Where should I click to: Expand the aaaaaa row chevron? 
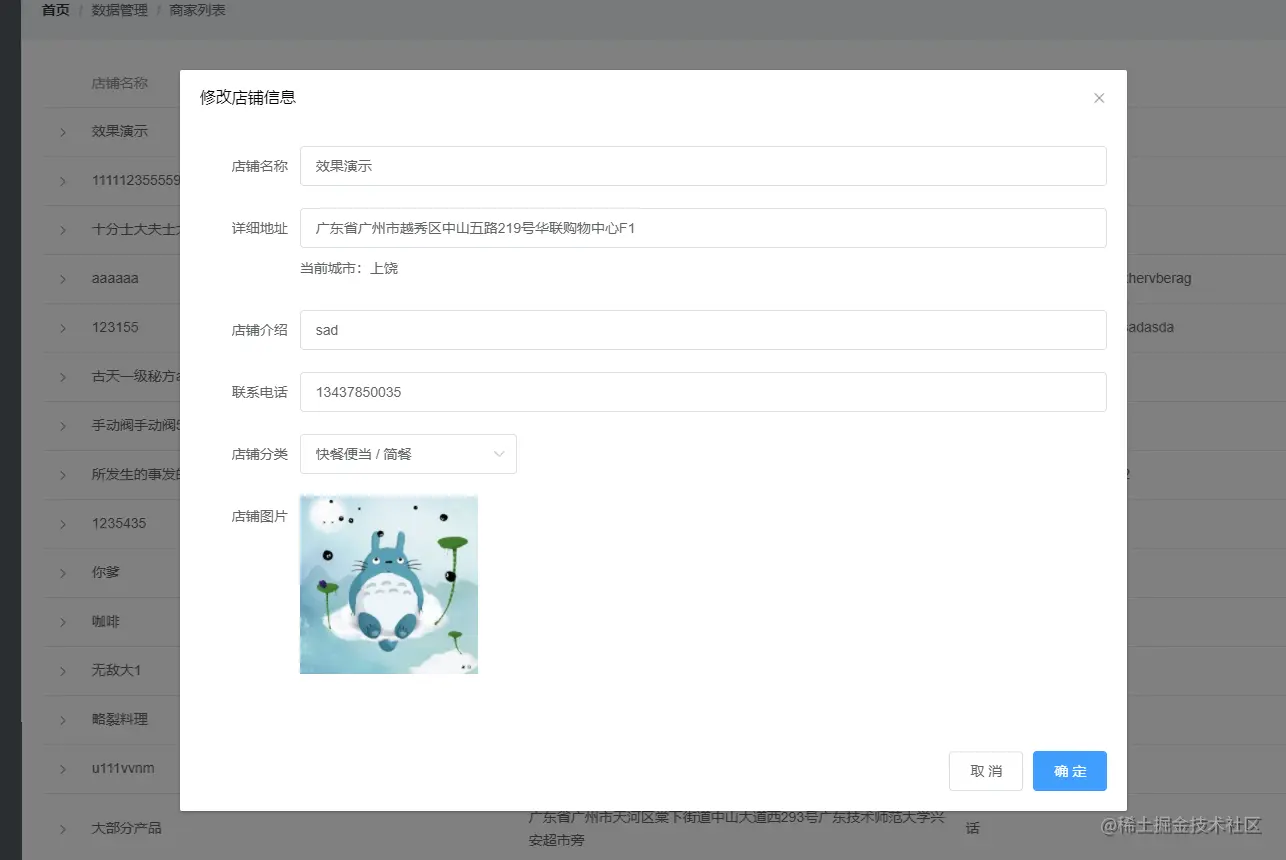coord(62,279)
